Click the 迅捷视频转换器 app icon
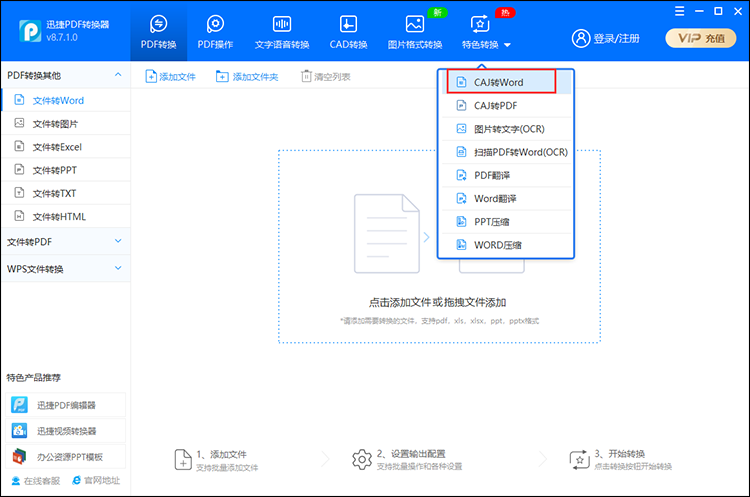750x497 pixels. 20,431
